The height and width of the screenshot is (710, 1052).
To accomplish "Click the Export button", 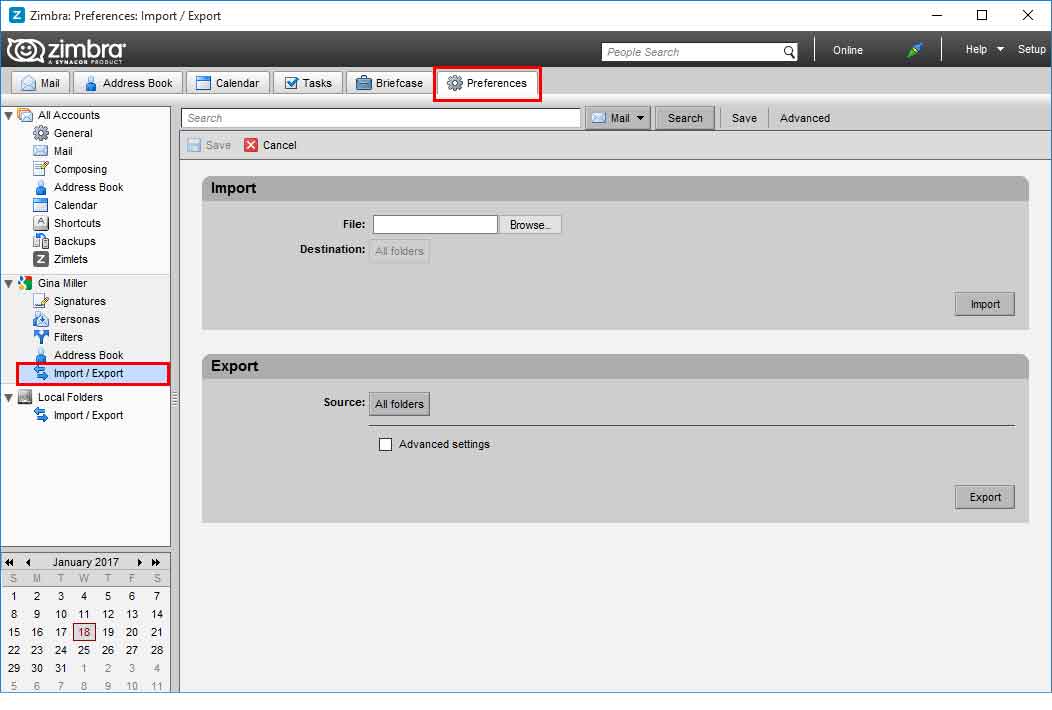I will [984, 497].
